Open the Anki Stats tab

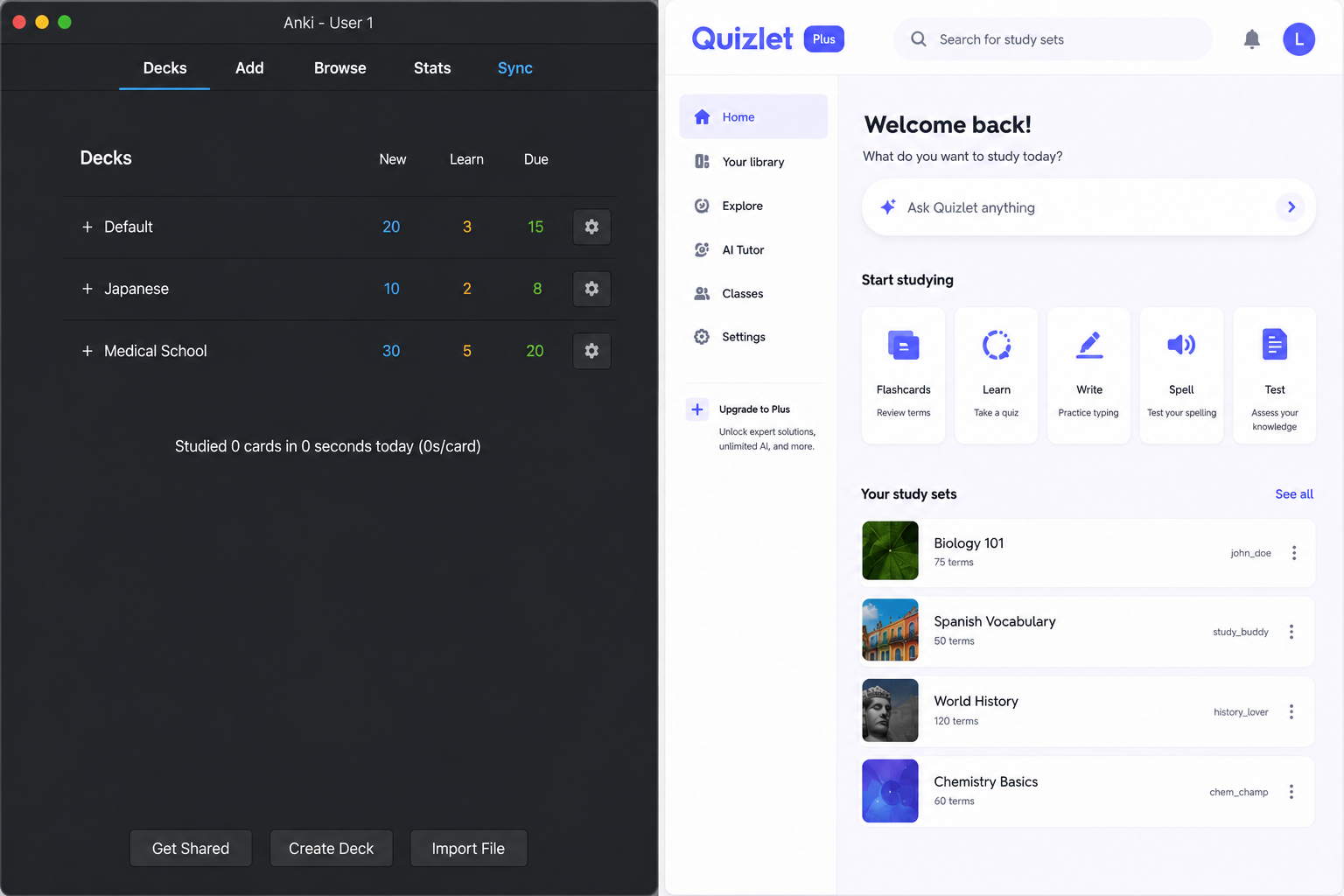(x=432, y=68)
